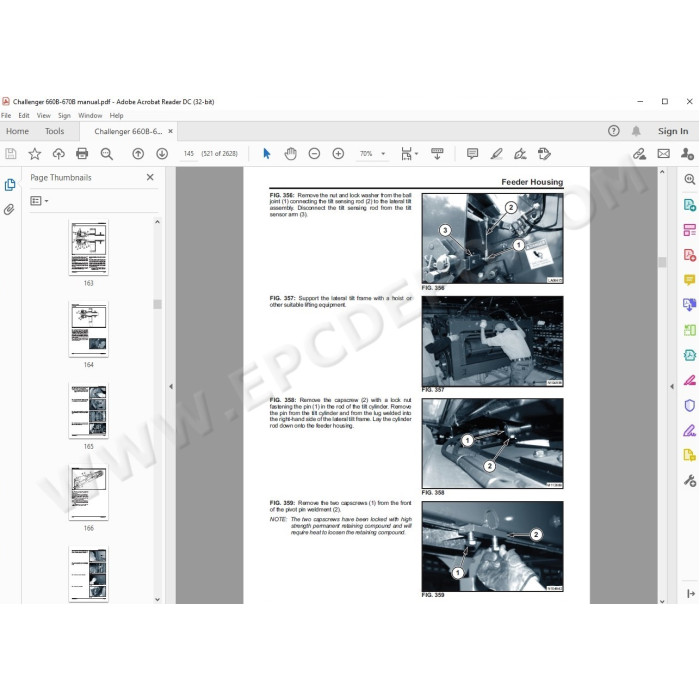
Task: Add a sticky note comment
Action: tap(472, 153)
